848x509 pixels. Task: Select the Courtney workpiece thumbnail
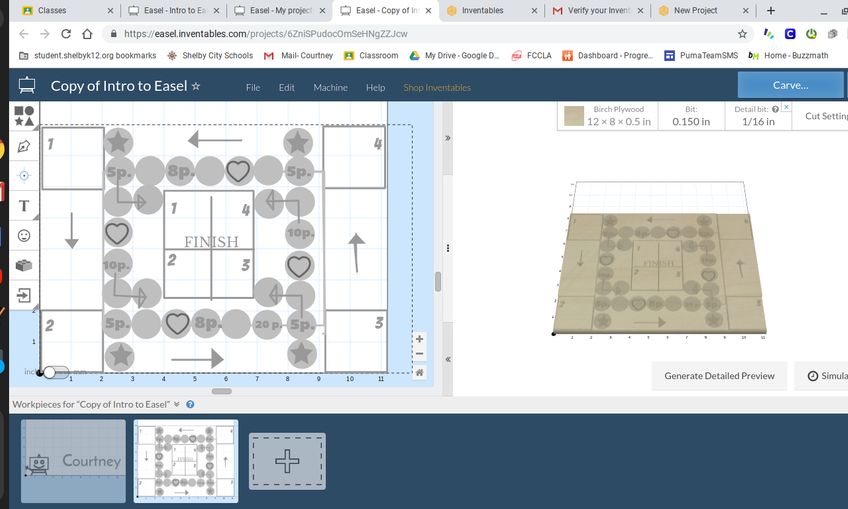click(x=74, y=460)
